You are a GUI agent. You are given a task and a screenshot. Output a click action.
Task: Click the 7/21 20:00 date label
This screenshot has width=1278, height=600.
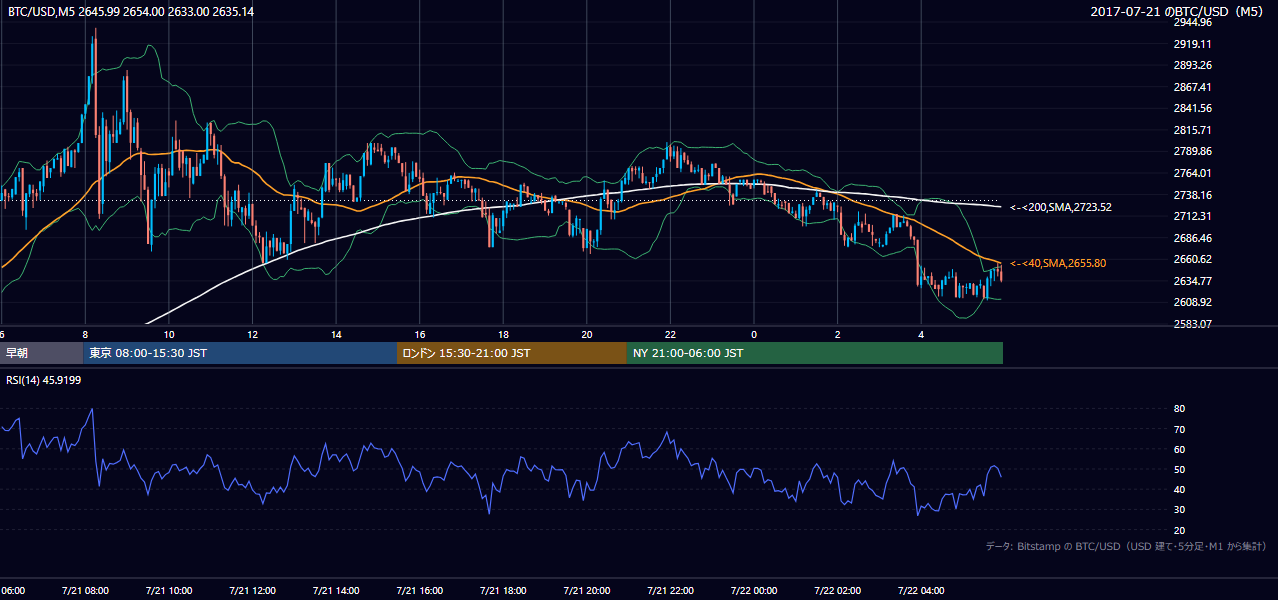click(587, 590)
